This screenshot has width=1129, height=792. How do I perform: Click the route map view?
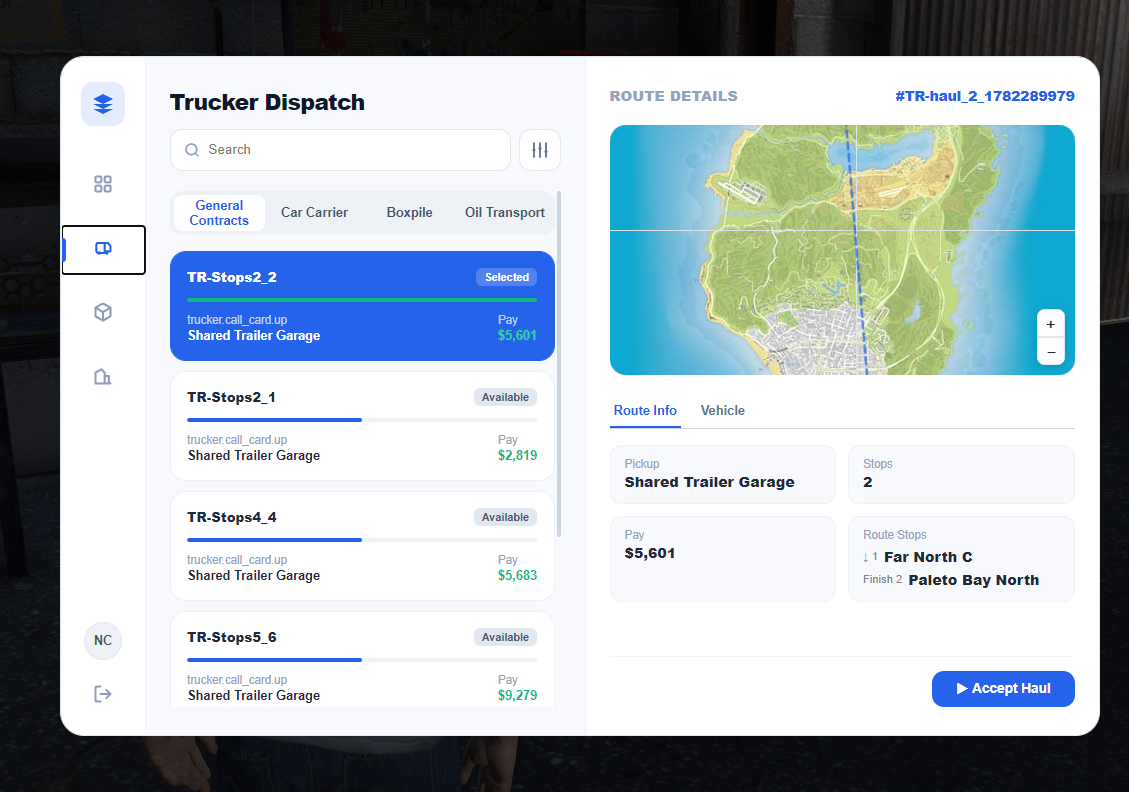pyautogui.click(x=842, y=250)
